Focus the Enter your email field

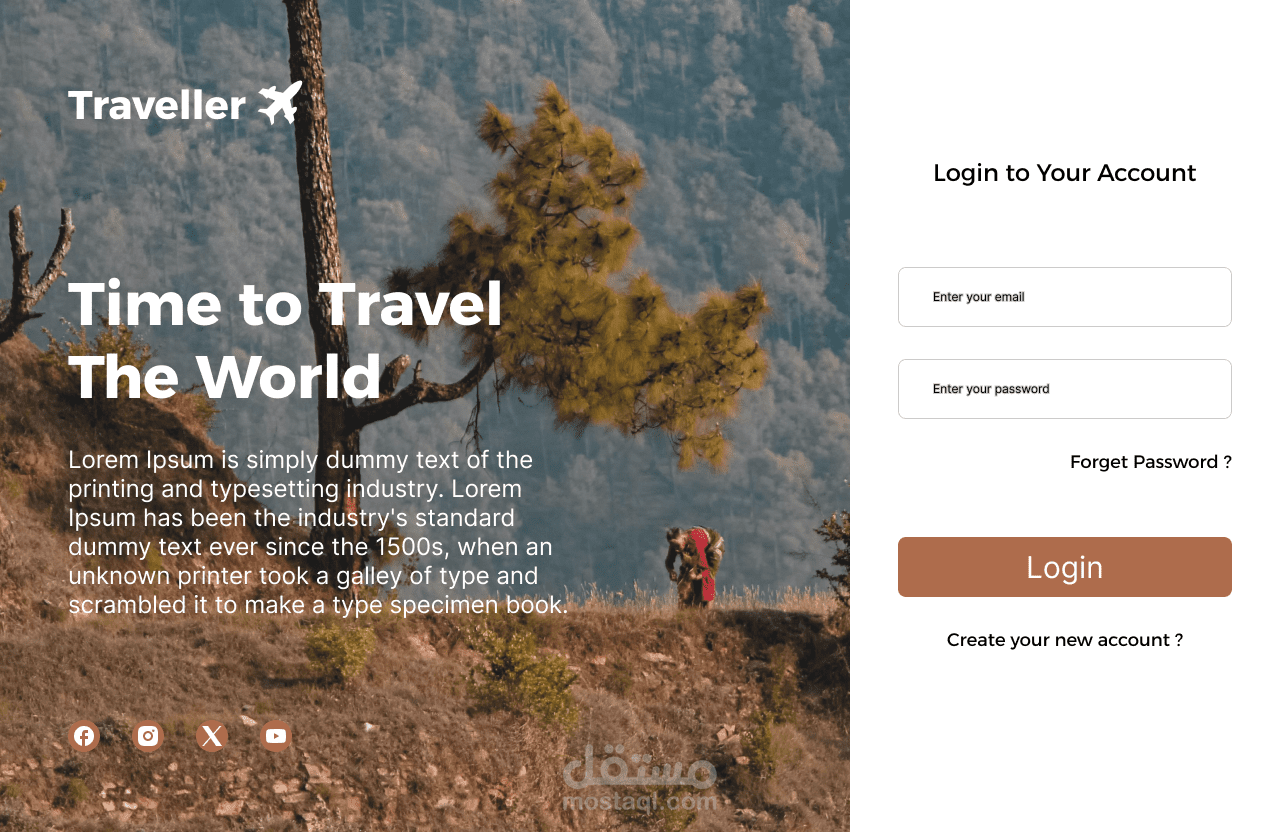(1064, 297)
